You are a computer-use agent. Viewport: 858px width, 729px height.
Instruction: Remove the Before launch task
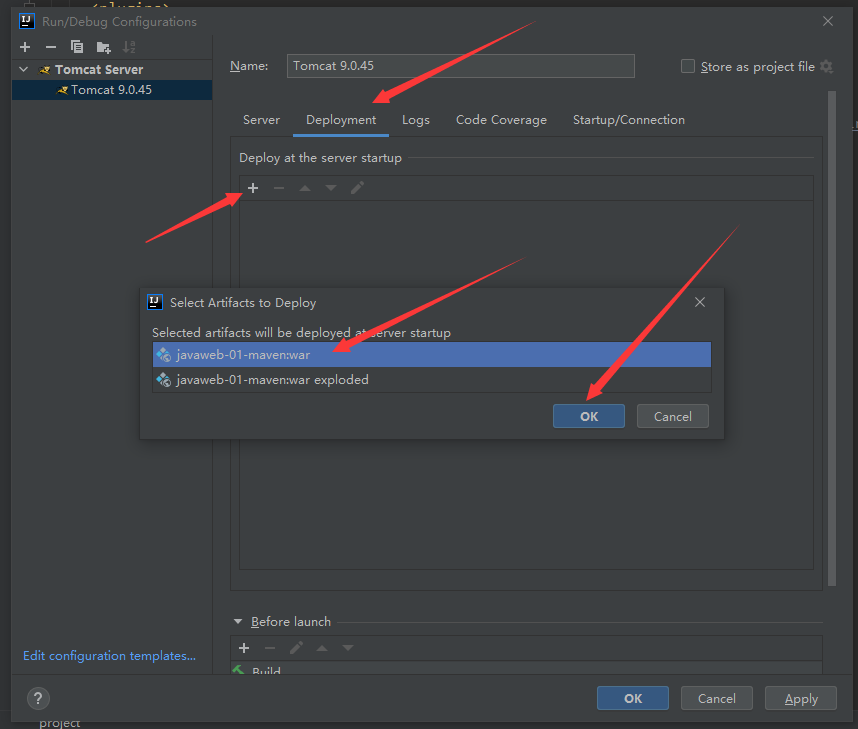click(x=270, y=649)
